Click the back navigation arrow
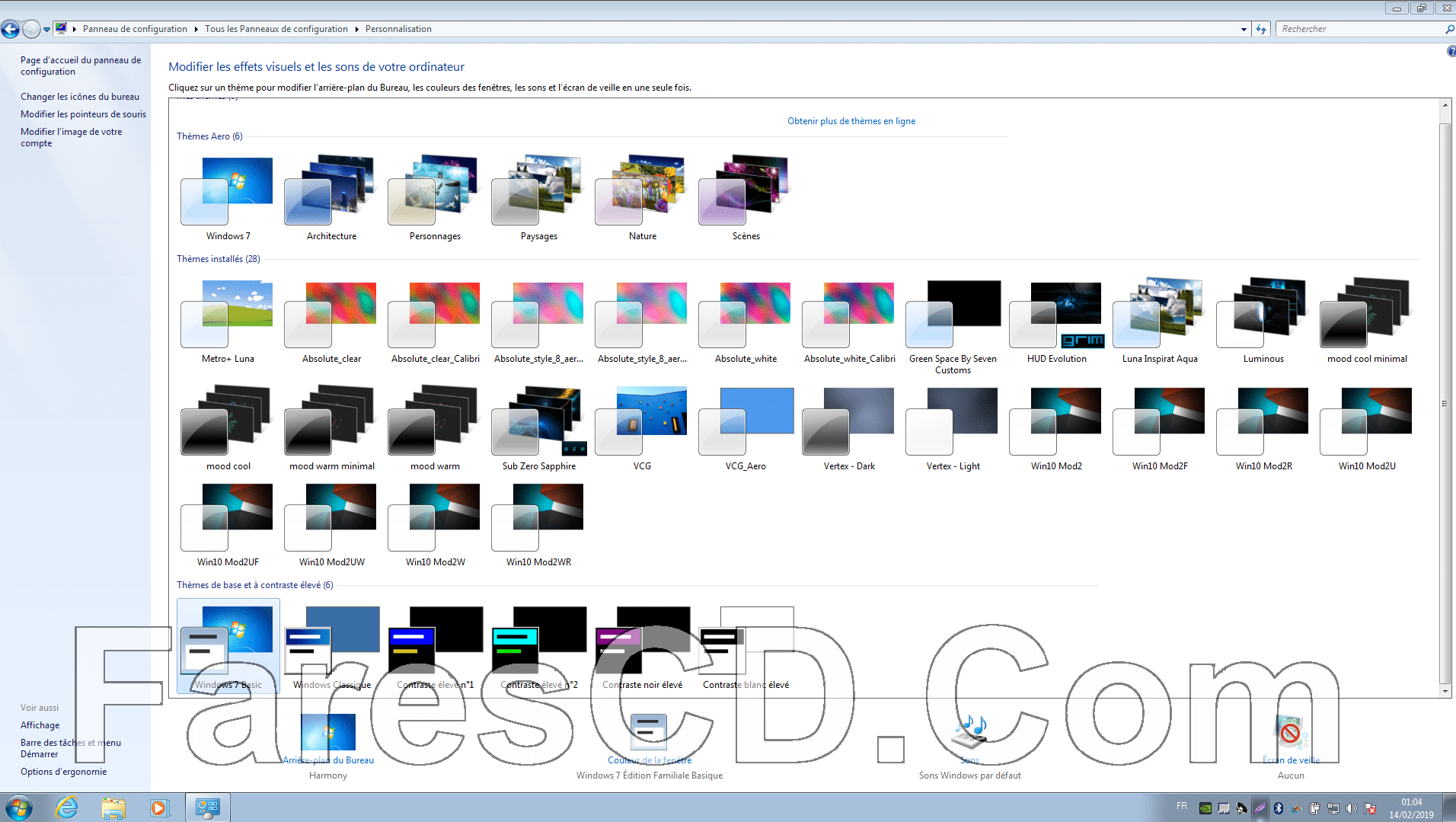The image size is (1456, 822). click(x=11, y=29)
